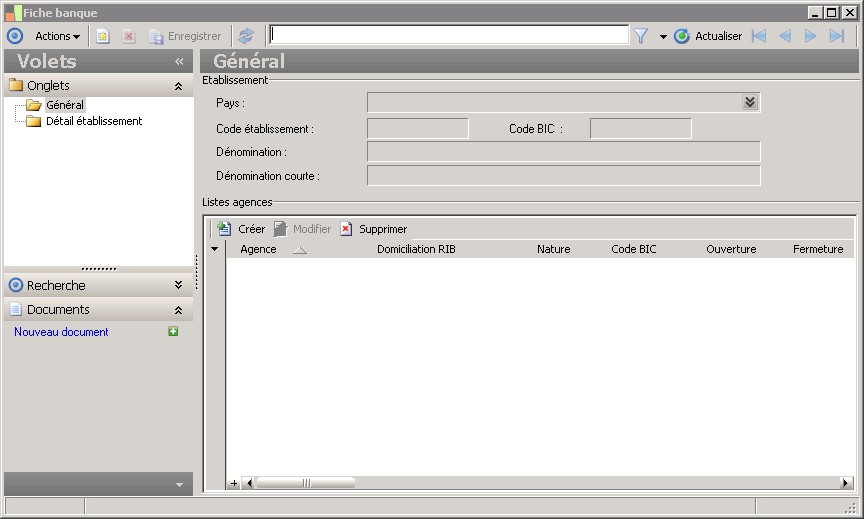Collapse the Documents section

179,310
